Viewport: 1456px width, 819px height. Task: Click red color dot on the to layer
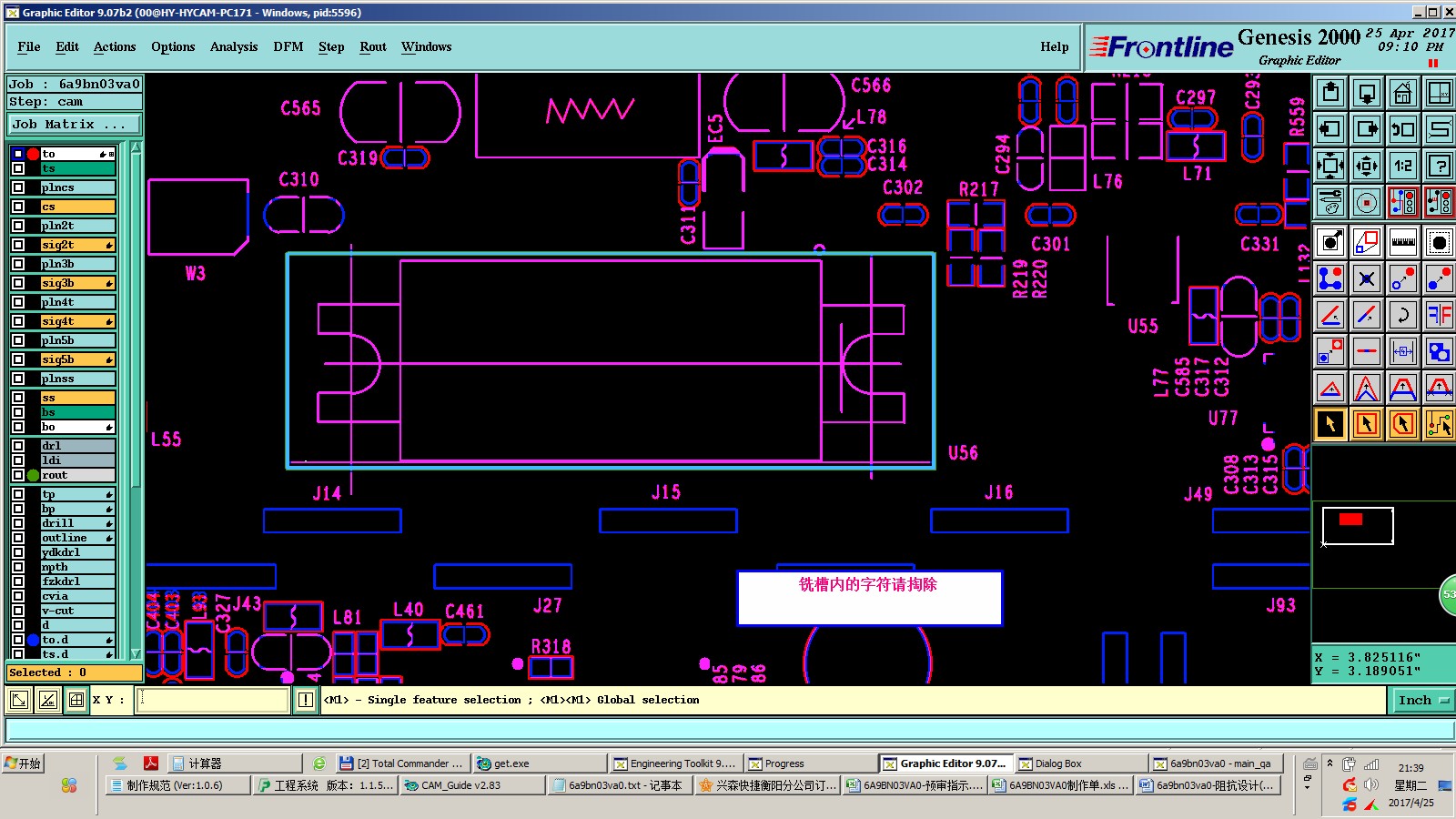(x=34, y=154)
